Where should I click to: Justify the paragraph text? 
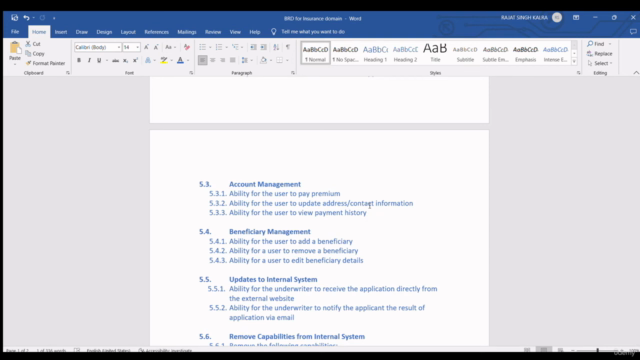[233, 60]
